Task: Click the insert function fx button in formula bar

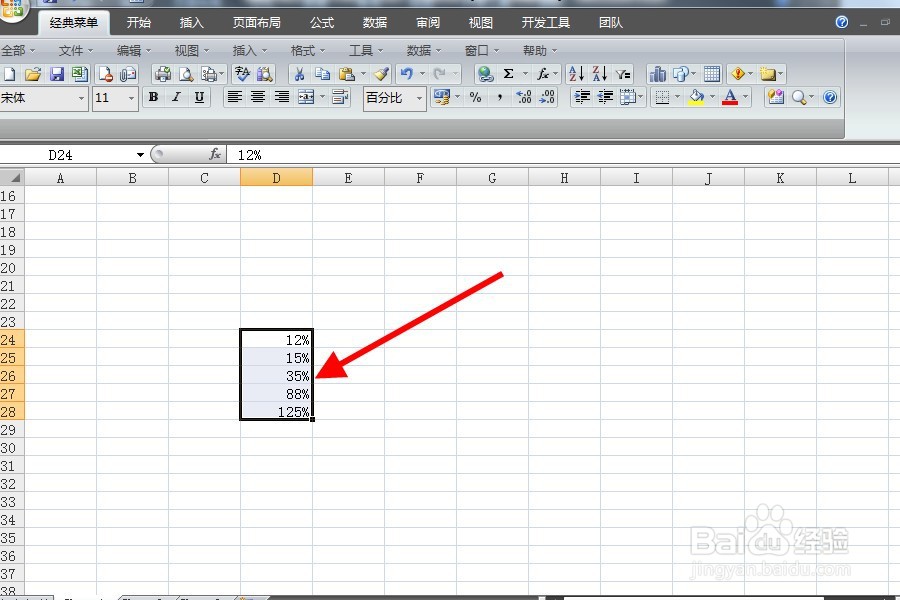Action: [x=215, y=154]
